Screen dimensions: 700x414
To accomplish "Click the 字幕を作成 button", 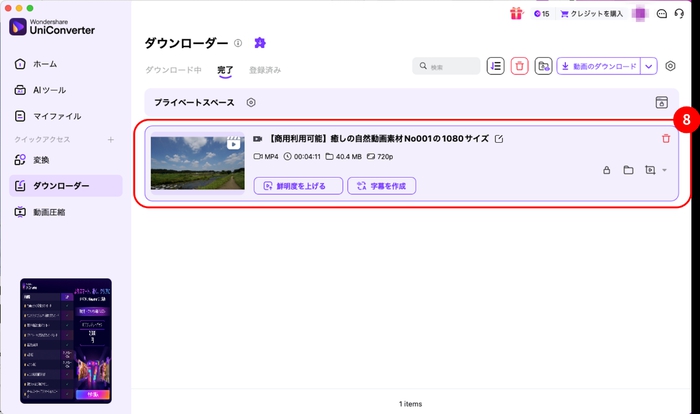I will [381, 185].
